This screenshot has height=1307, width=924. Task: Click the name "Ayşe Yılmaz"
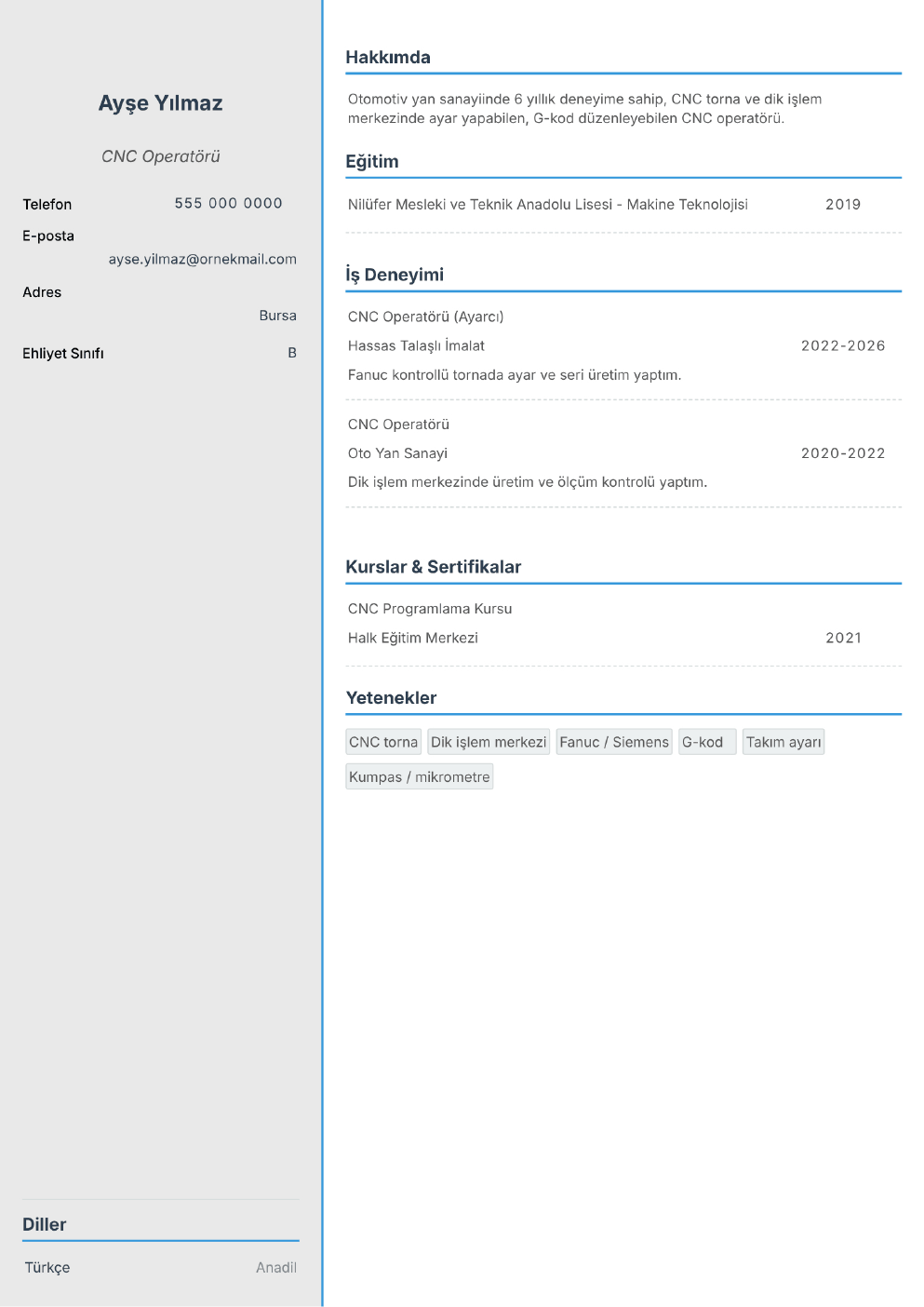[161, 103]
